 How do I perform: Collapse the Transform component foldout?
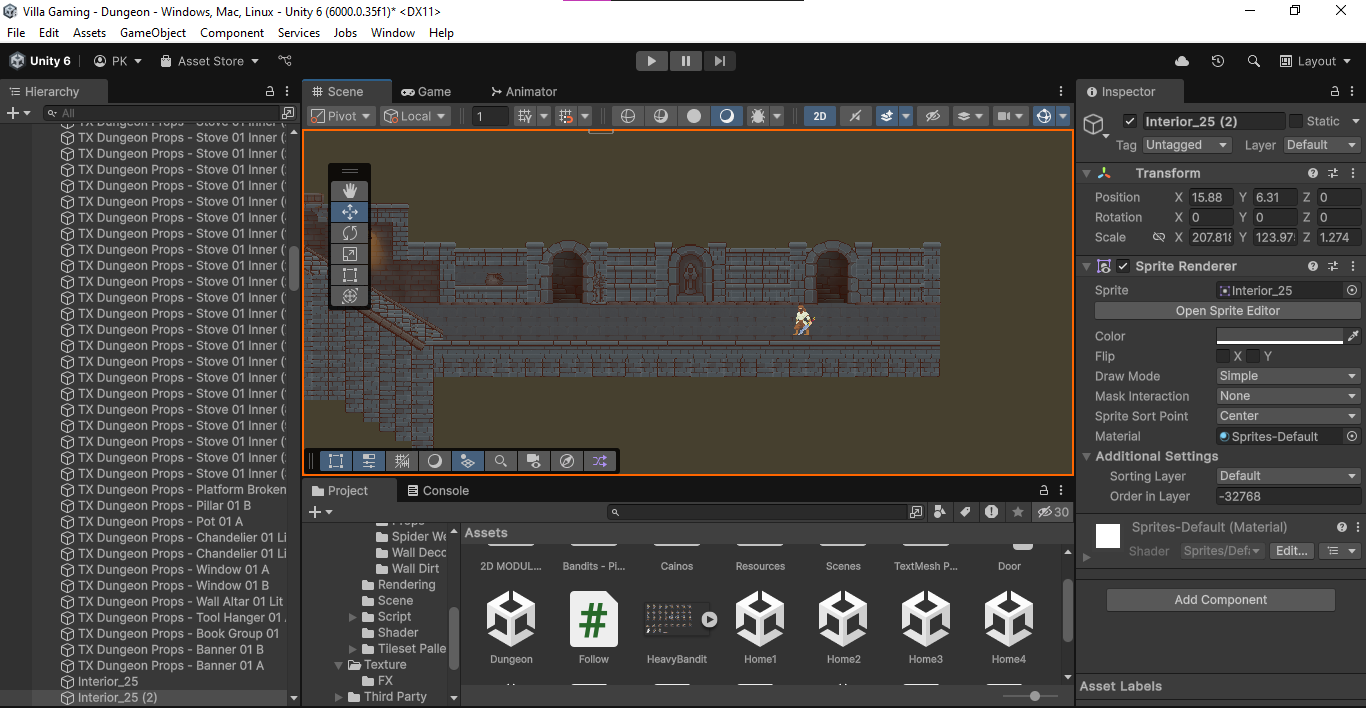pos(1087,173)
